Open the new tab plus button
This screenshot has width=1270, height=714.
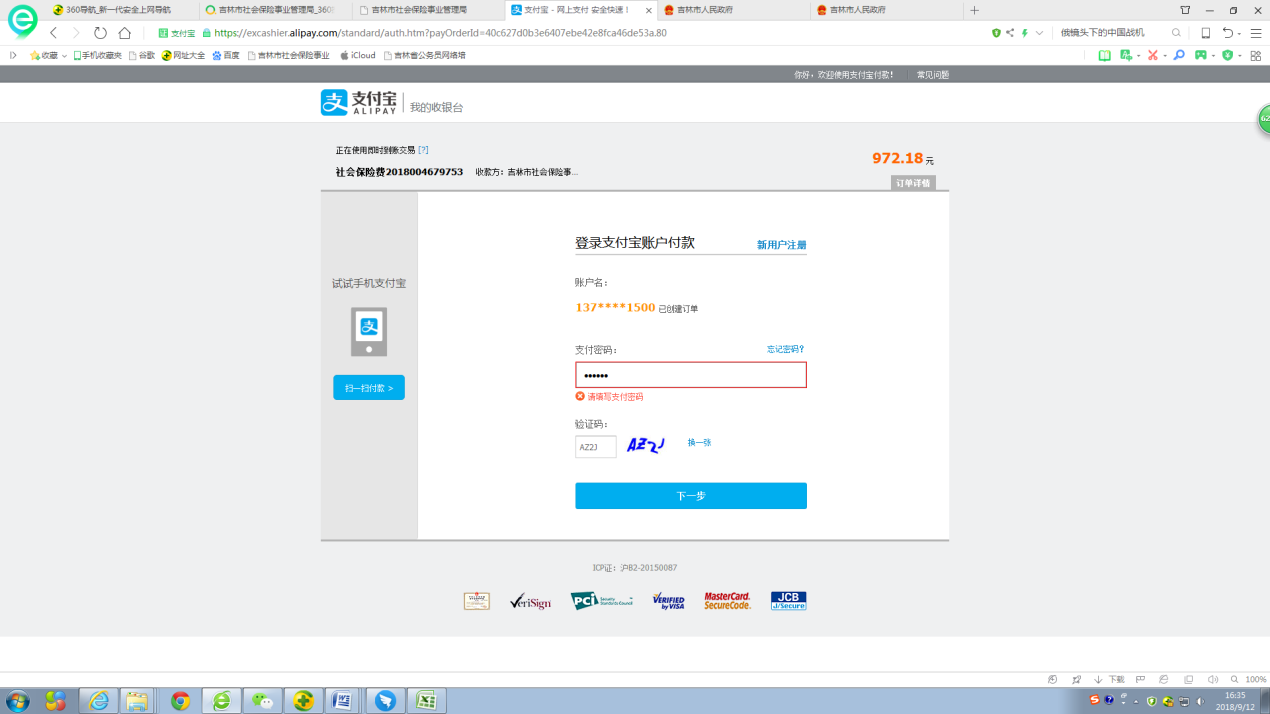(975, 10)
